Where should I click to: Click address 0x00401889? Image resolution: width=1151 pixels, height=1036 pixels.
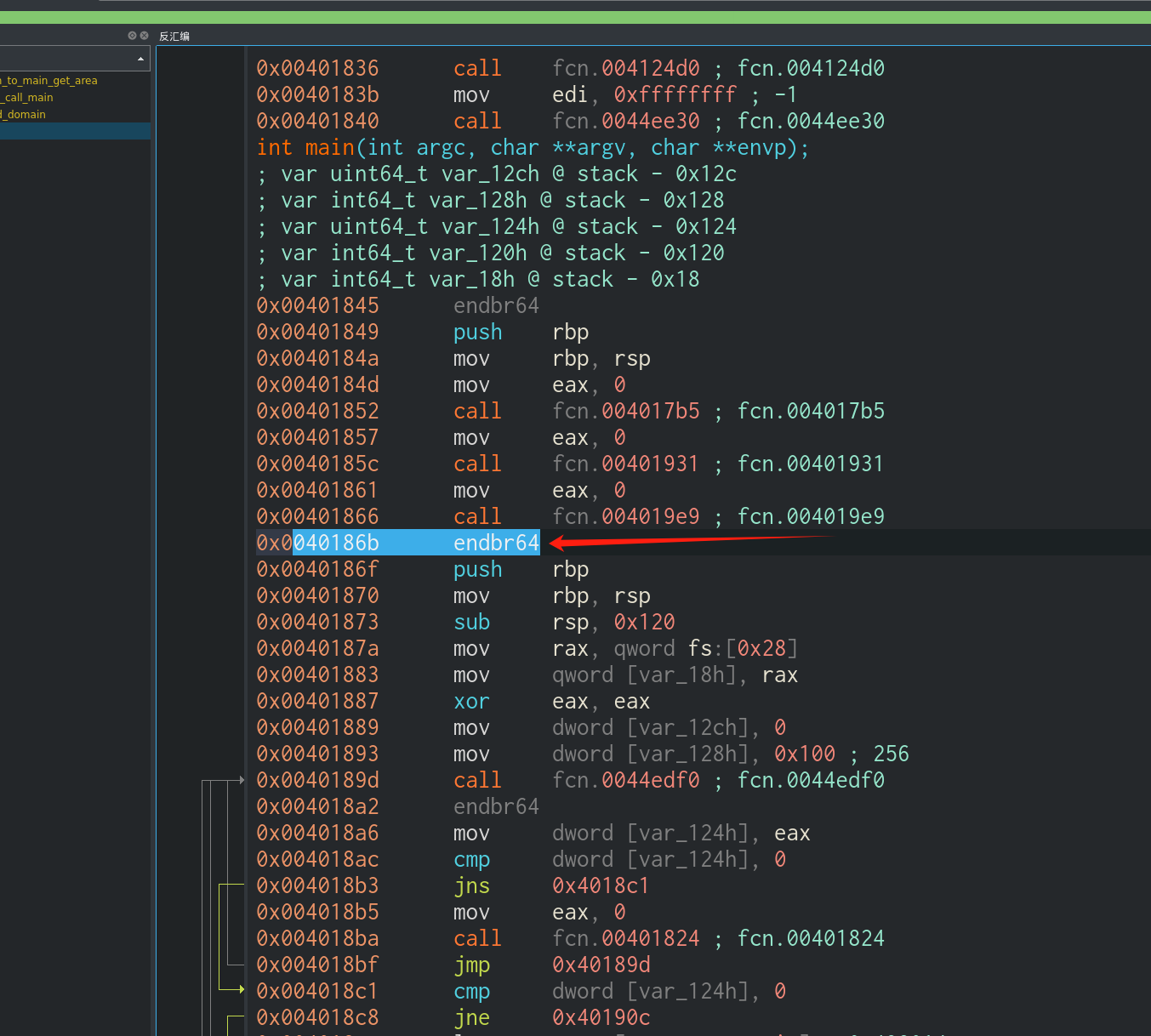click(318, 727)
